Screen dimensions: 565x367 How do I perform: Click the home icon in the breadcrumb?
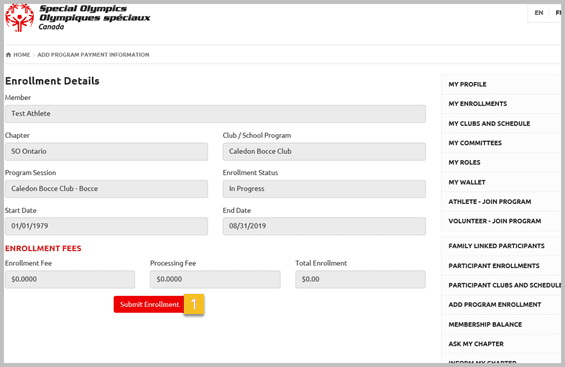pyautogui.click(x=8, y=55)
